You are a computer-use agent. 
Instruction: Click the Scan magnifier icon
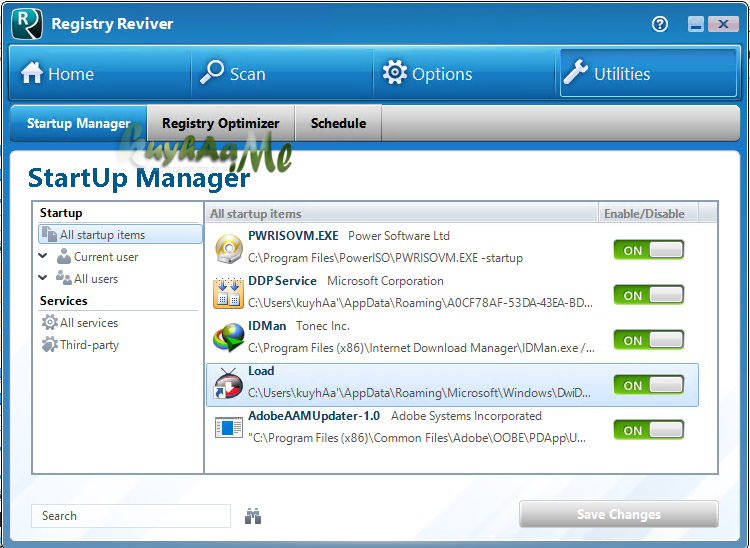[211, 72]
